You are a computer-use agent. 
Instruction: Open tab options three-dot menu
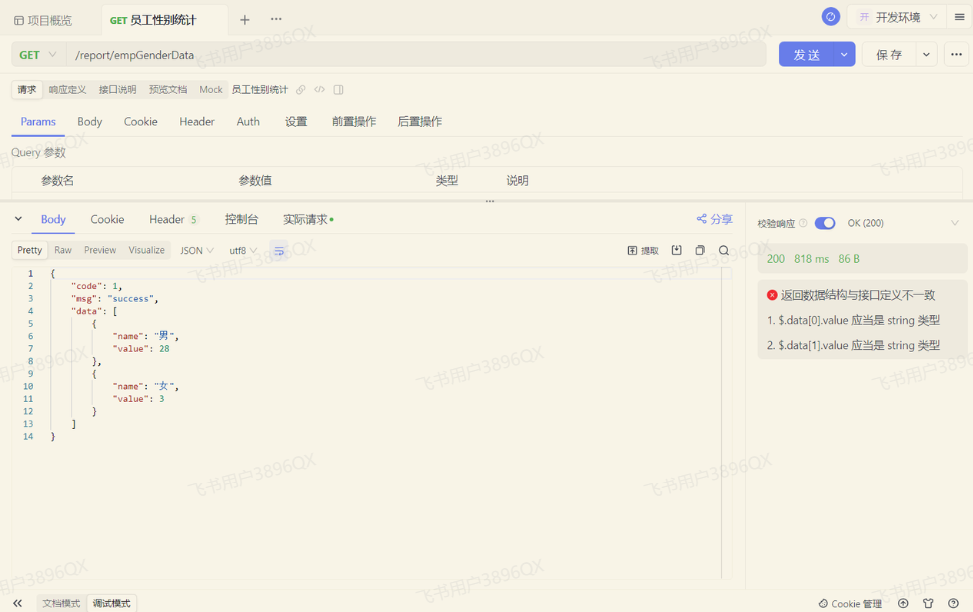pos(276,19)
